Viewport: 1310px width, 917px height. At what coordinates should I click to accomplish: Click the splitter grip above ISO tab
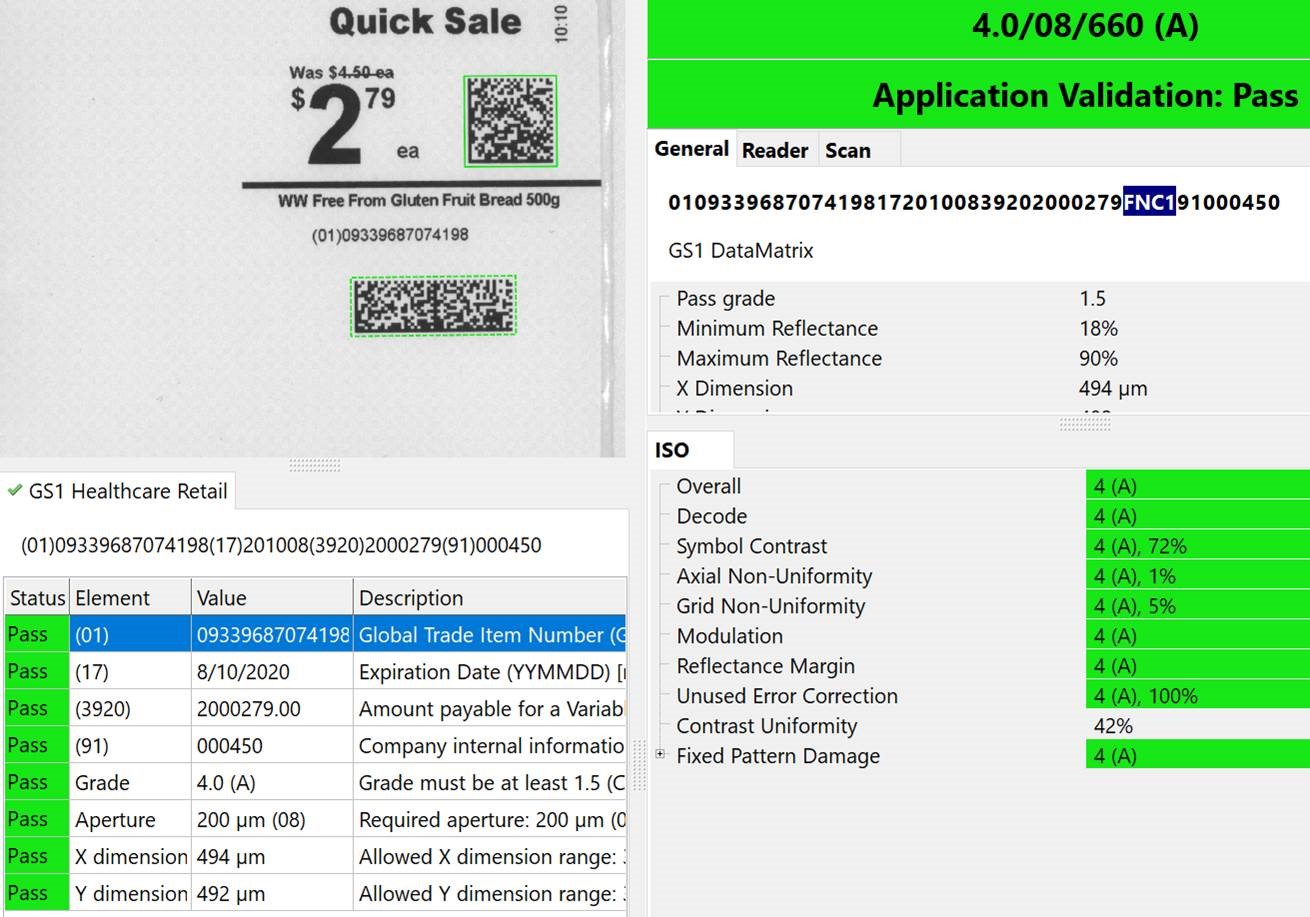[1085, 423]
